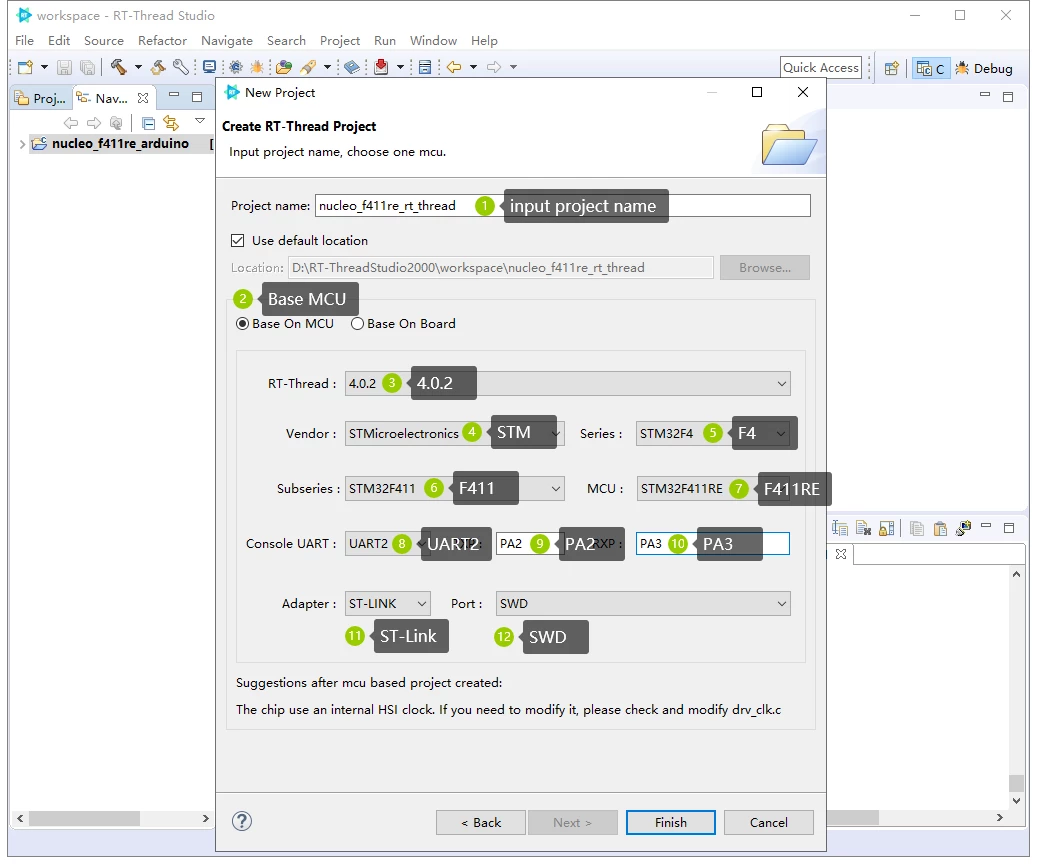Click the wrench settings icon in toolbar
1037x864 pixels.
[181, 67]
